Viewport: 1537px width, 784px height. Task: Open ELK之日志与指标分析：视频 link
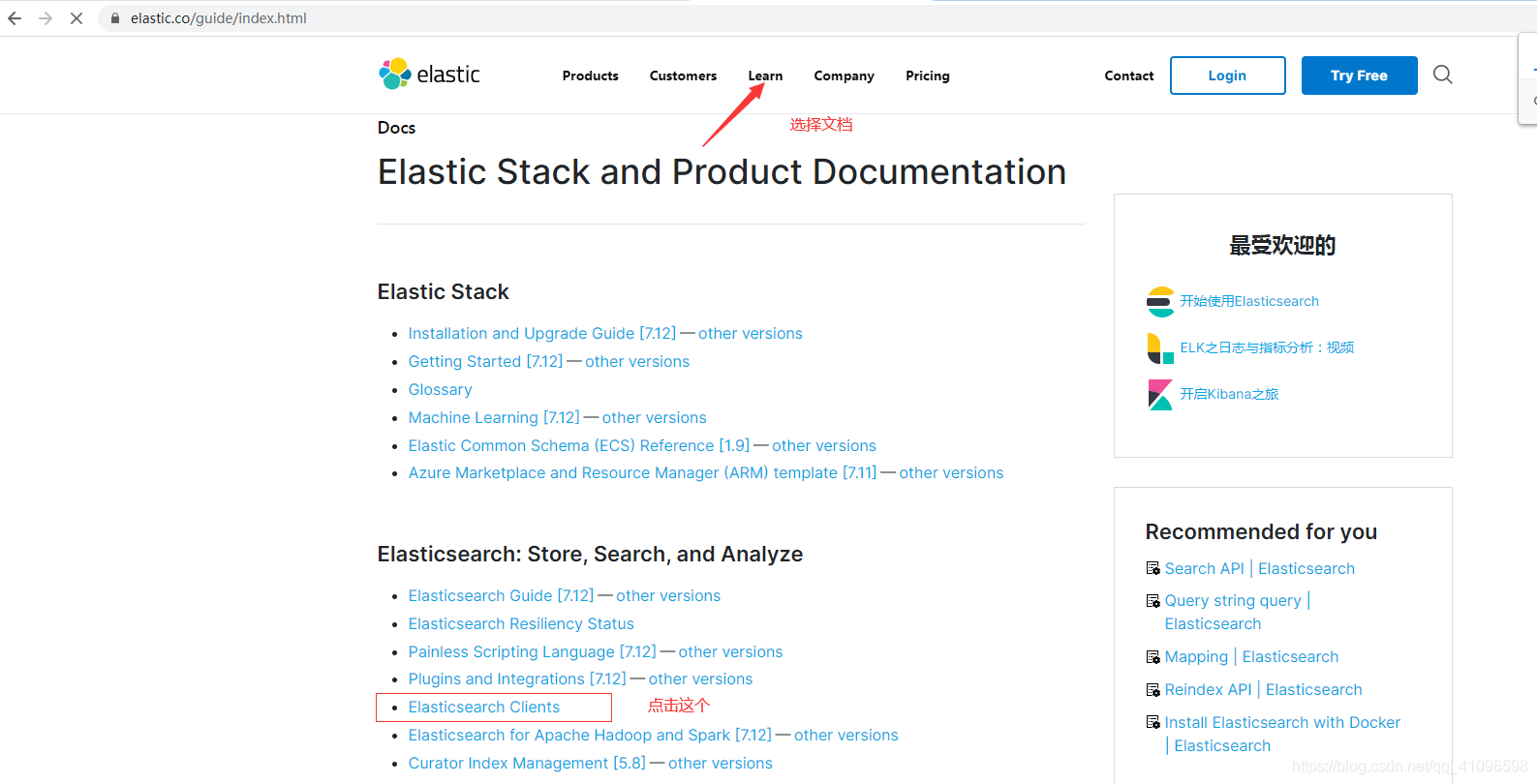click(1266, 347)
